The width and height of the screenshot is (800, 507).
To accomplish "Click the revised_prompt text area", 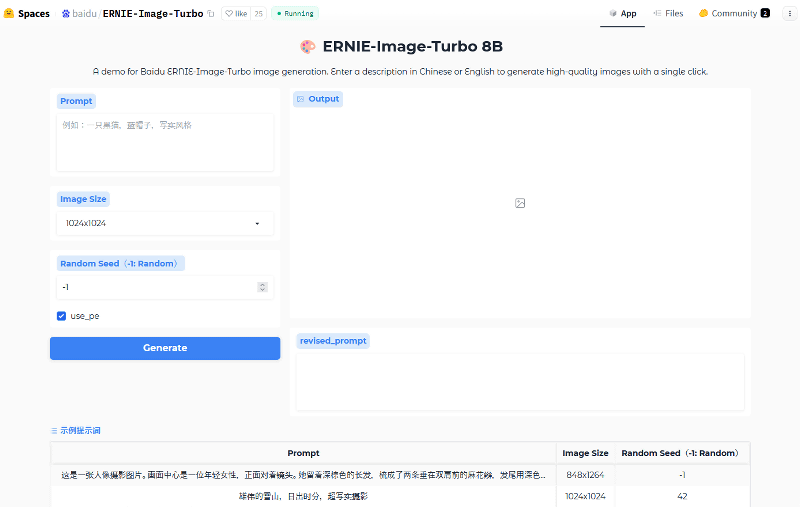I will point(520,380).
